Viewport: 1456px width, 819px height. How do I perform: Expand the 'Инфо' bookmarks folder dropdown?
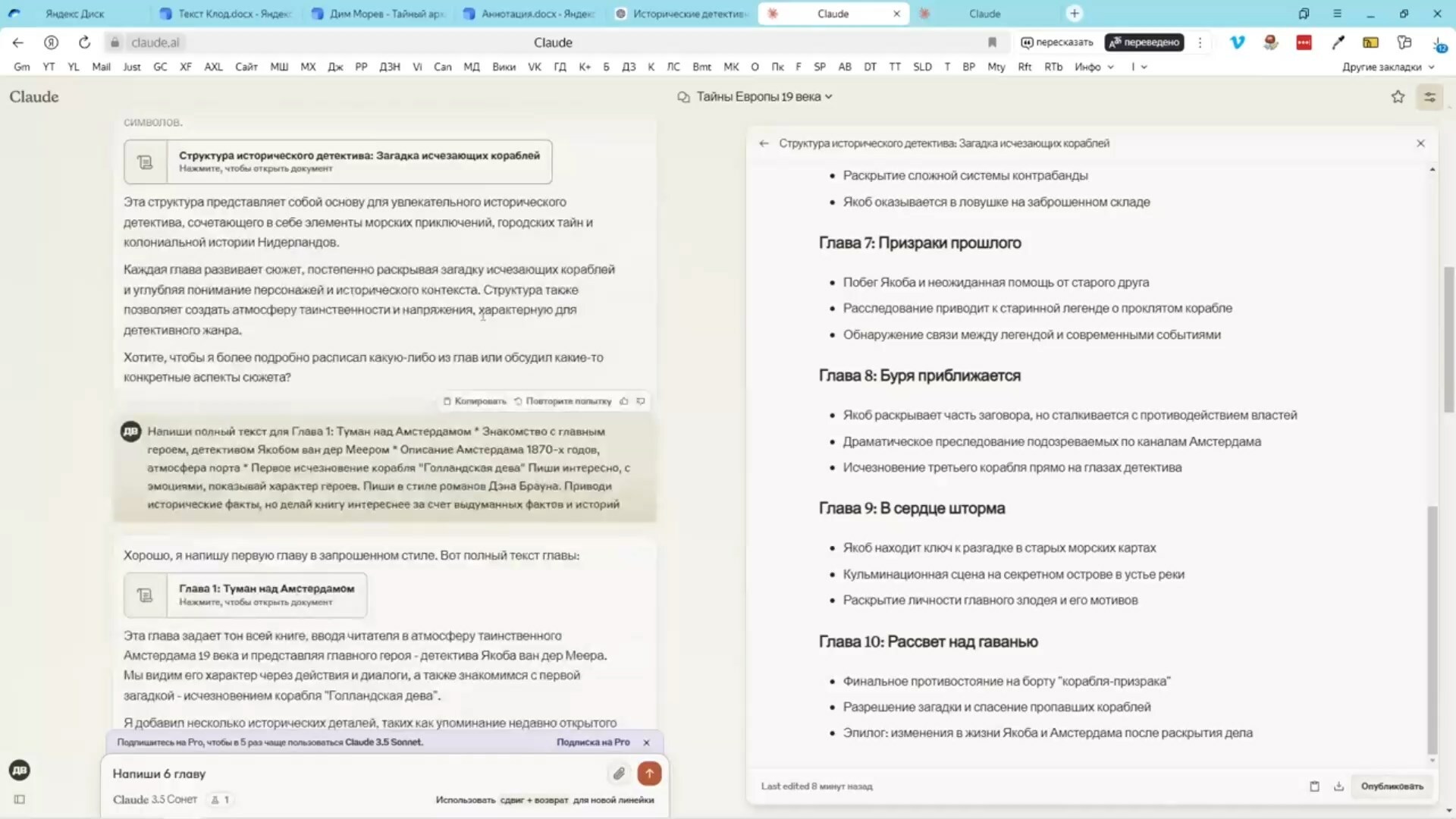coord(1094,67)
